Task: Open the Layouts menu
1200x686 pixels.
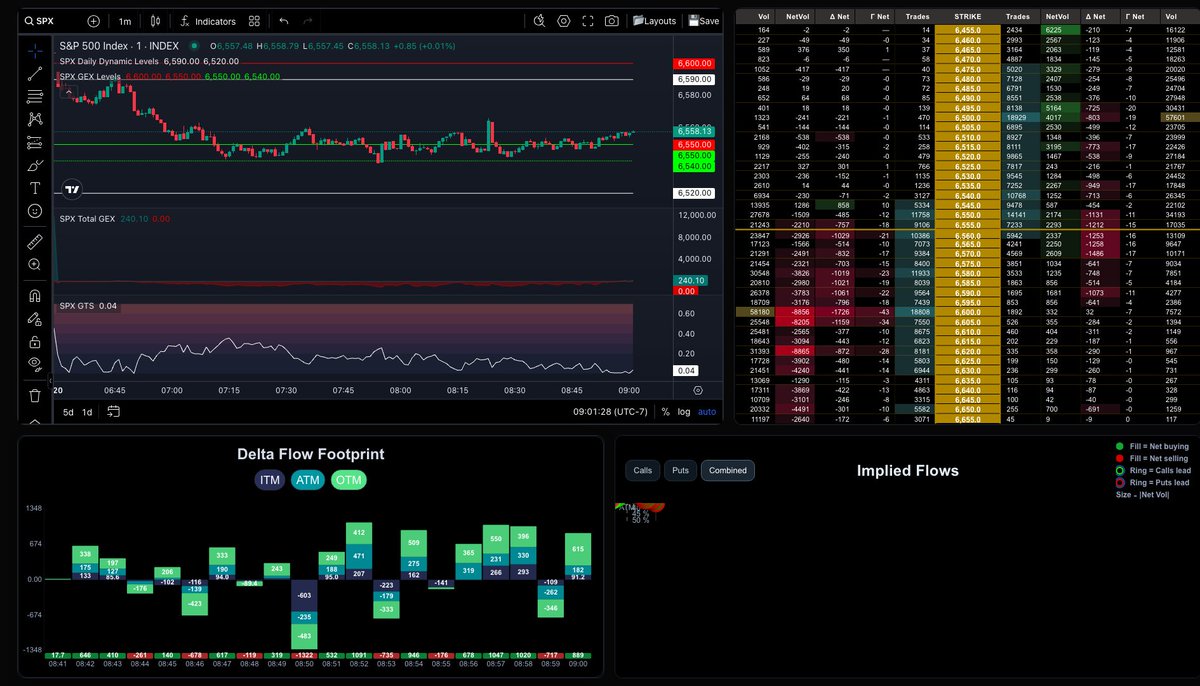Action: pos(654,21)
